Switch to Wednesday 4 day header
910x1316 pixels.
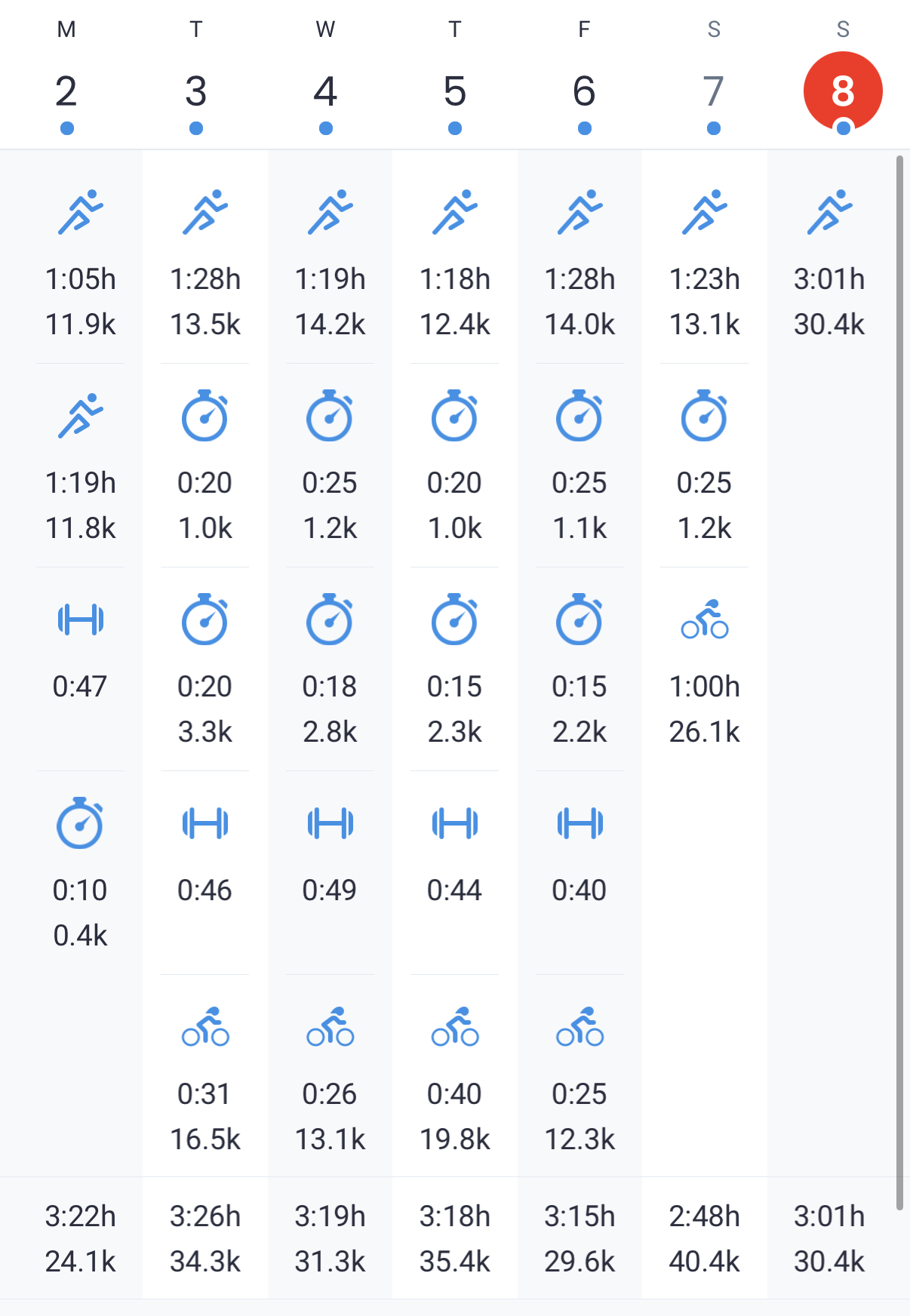click(325, 91)
